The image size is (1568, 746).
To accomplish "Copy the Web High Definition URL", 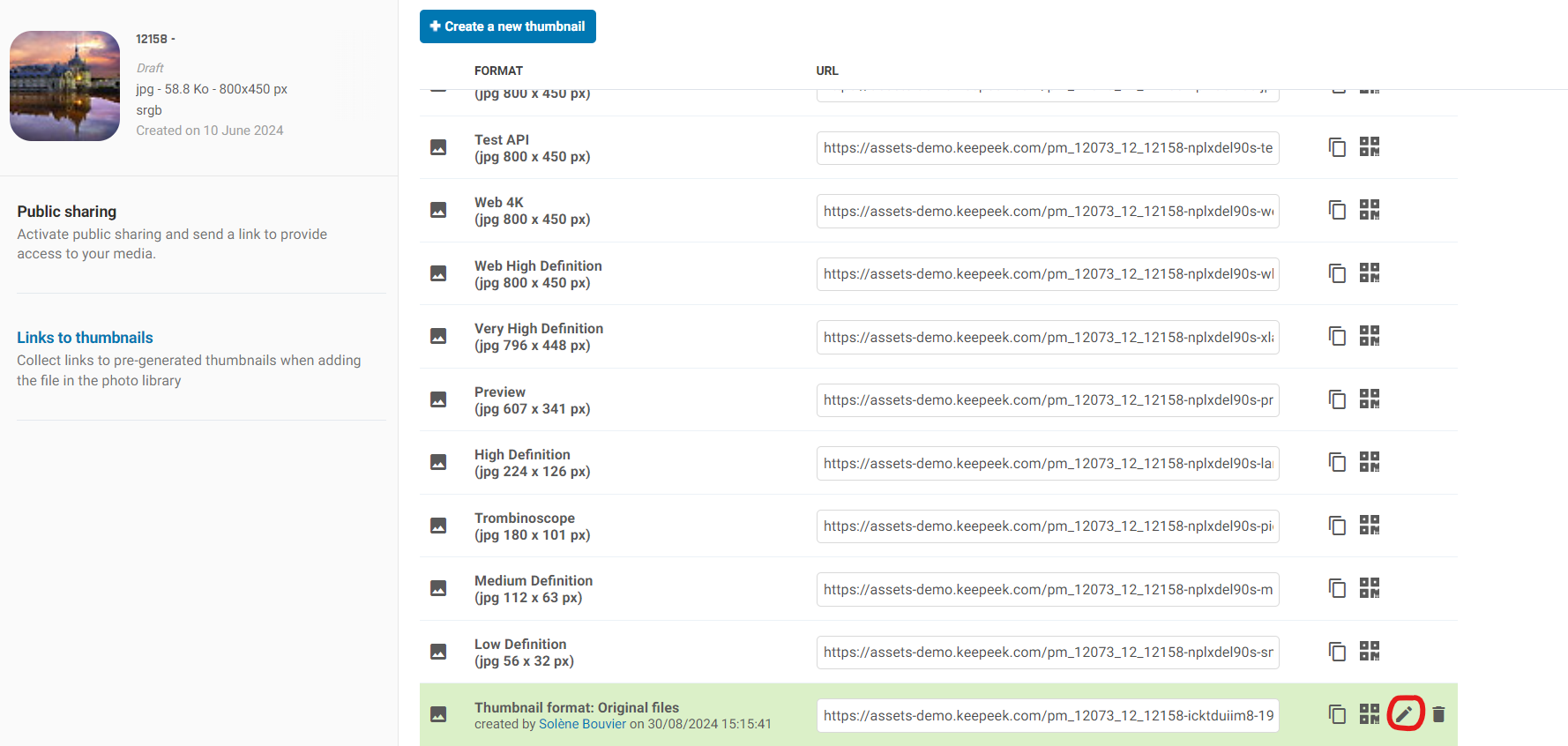I will [1337, 273].
